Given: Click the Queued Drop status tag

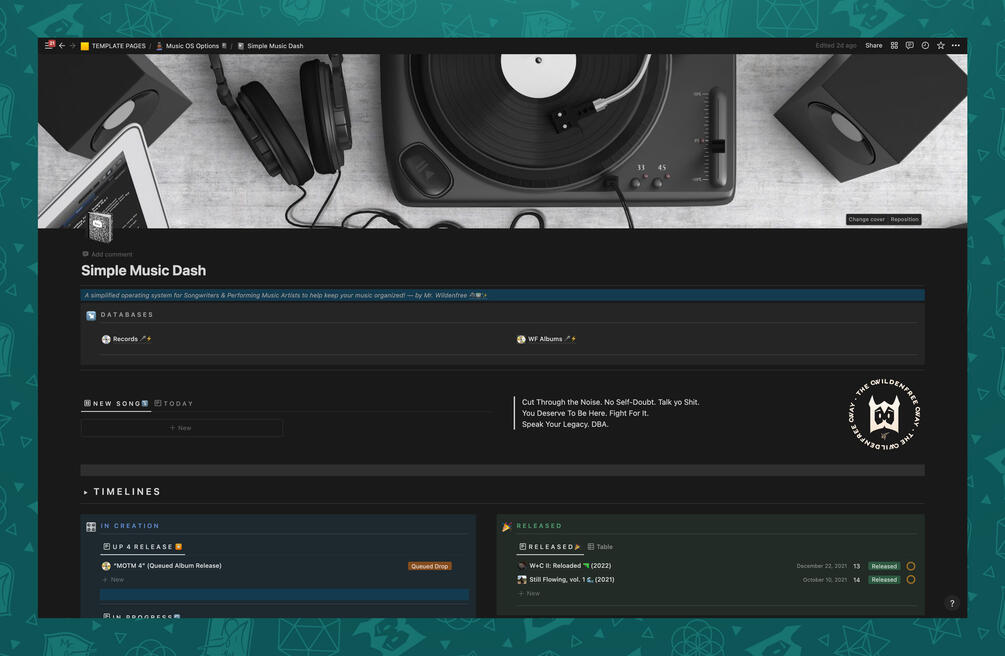Looking at the screenshot, I should pos(429,566).
